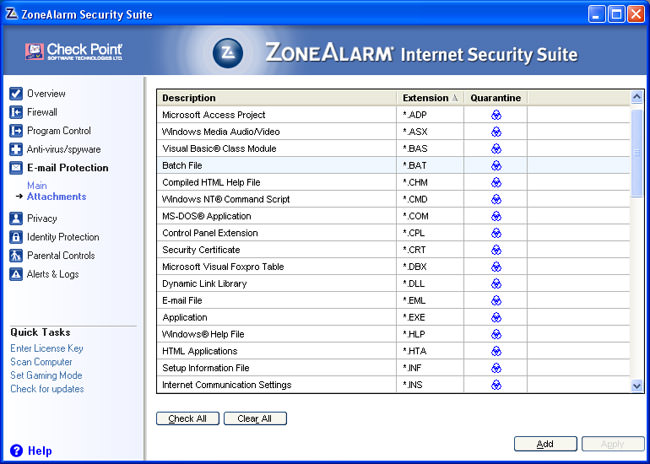Open the Identity Protection section
The image size is (650, 464).
(x=63, y=237)
